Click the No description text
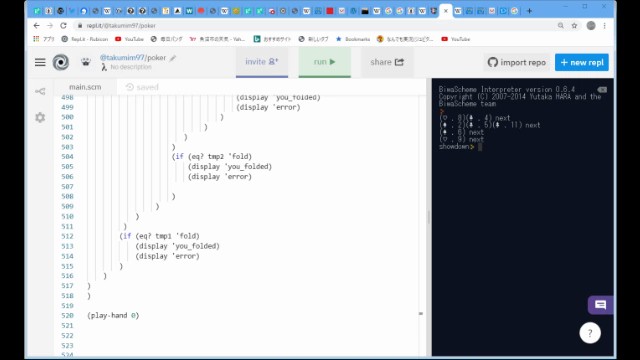640x360 pixels. tap(131, 67)
